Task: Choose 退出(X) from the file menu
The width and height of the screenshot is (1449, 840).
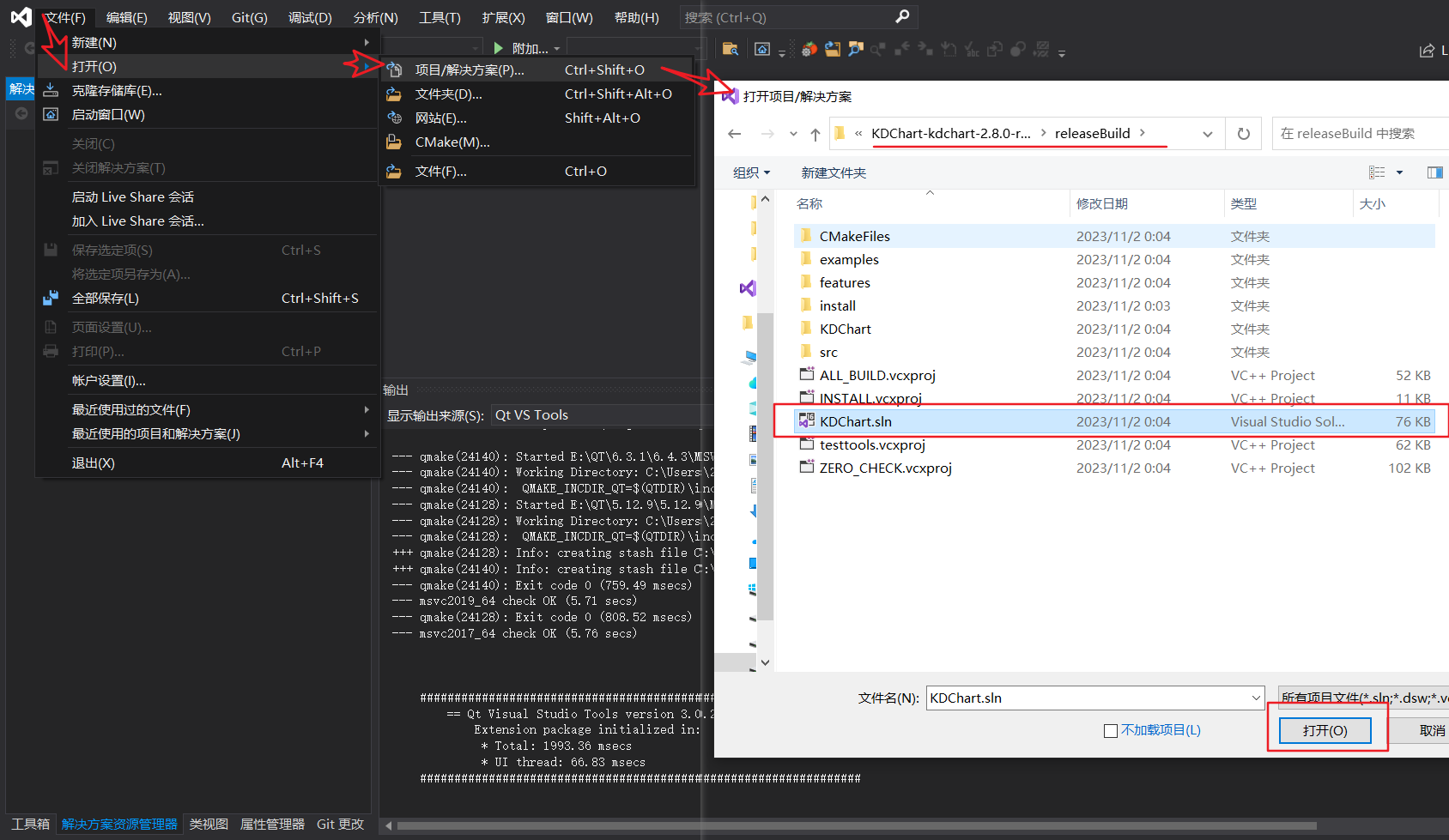Action: [207, 463]
